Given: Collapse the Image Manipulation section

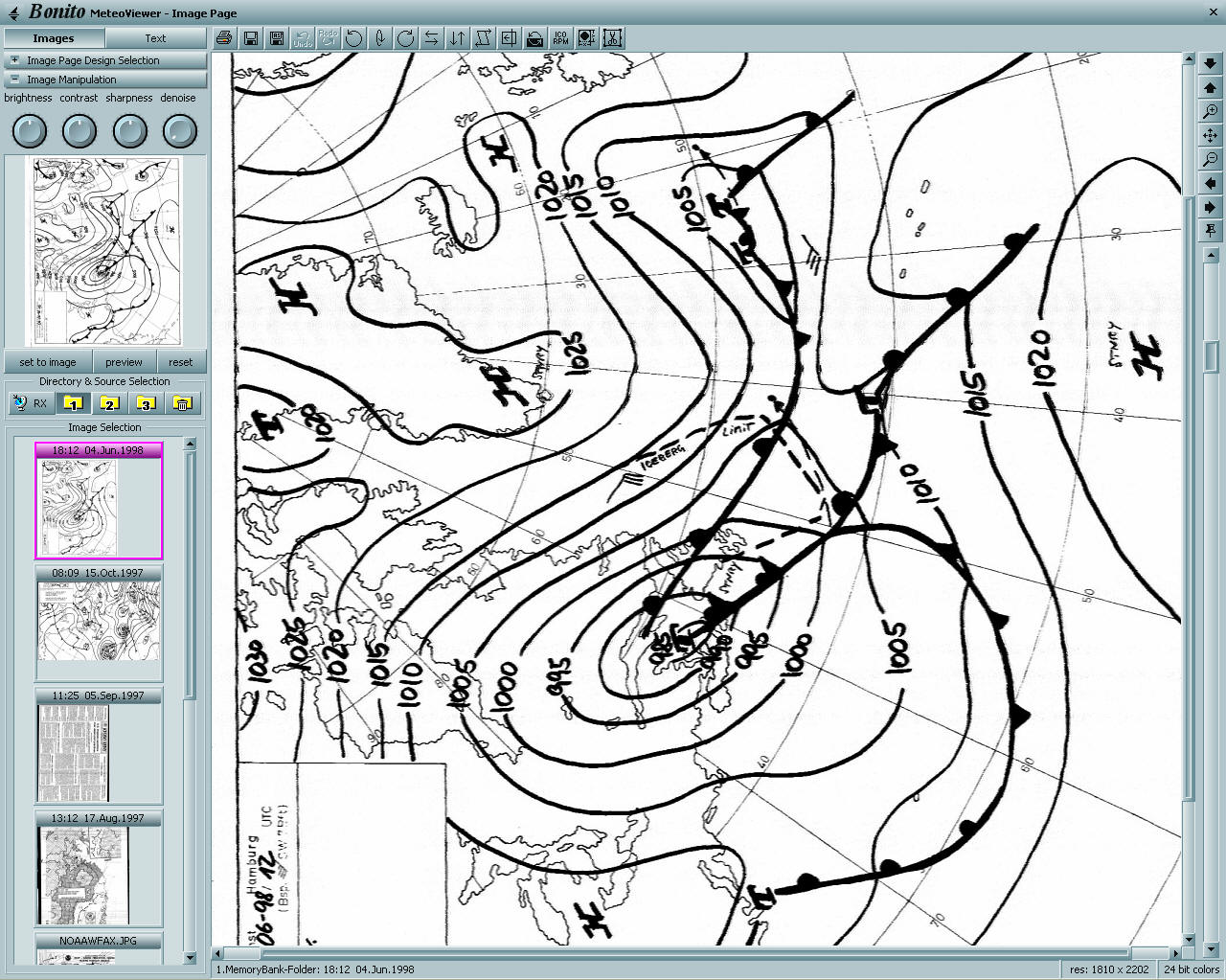Looking at the screenshot, I should coord(15,80).
